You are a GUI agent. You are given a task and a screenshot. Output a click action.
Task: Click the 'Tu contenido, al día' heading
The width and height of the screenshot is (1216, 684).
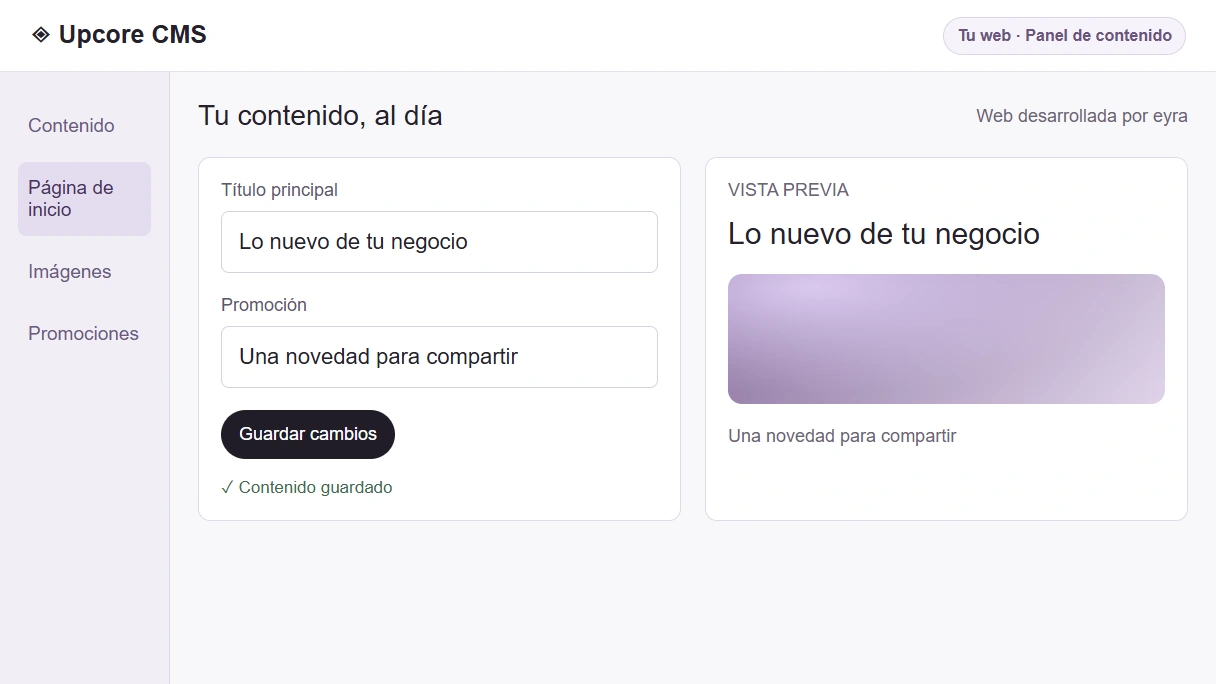pyautogui.click(x=320, y=116)
